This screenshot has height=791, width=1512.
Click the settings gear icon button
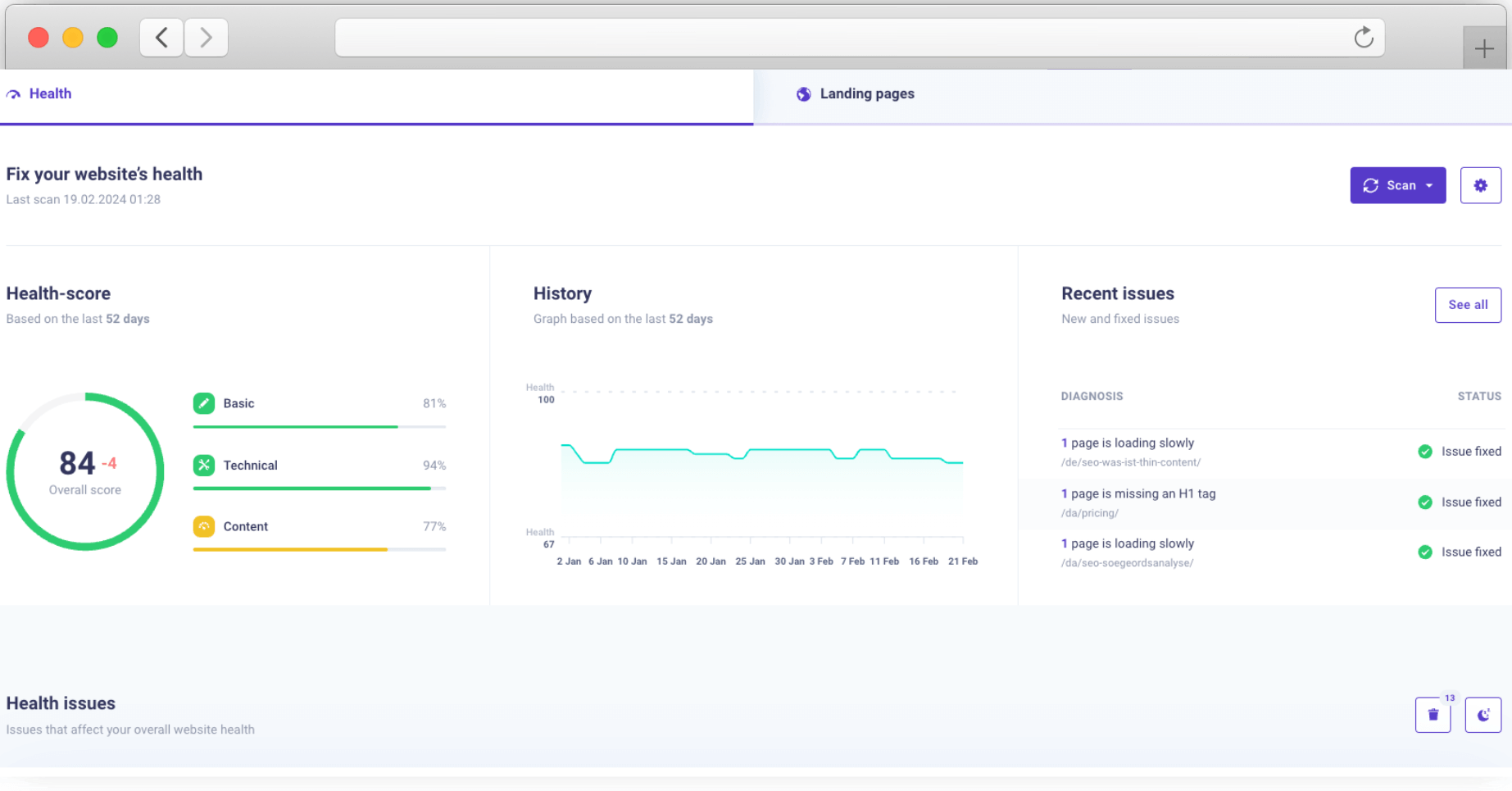point(1480,185)
